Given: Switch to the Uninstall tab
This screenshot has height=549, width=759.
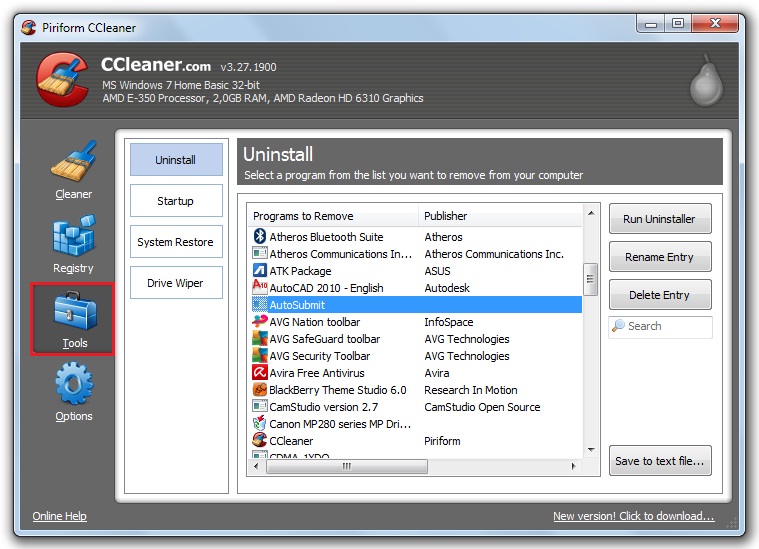Looking at the screenshot, I should [176, 159].
